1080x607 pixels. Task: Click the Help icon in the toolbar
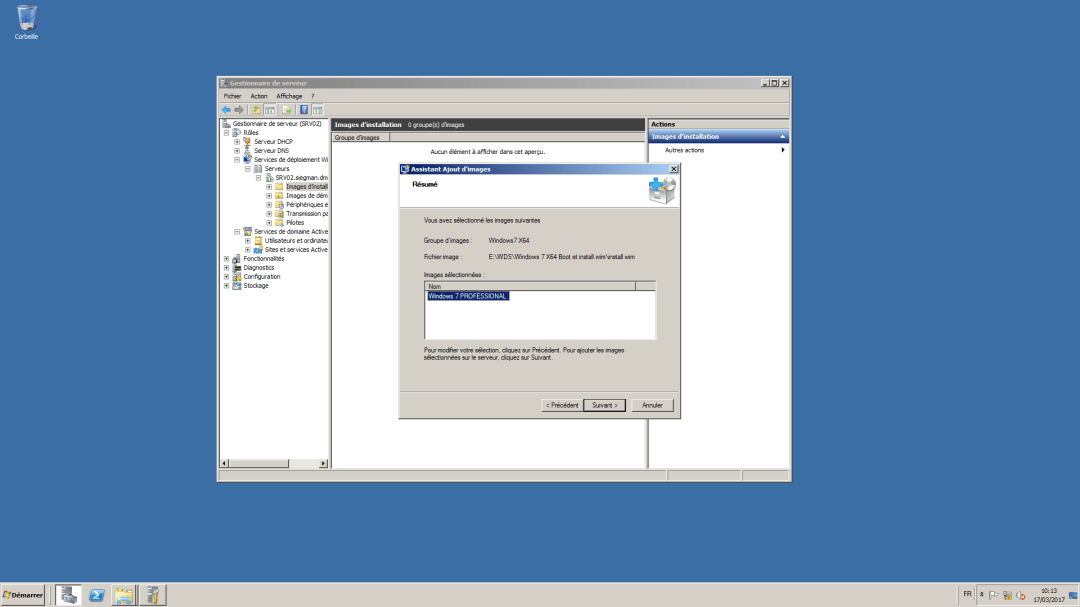(303, 109)
